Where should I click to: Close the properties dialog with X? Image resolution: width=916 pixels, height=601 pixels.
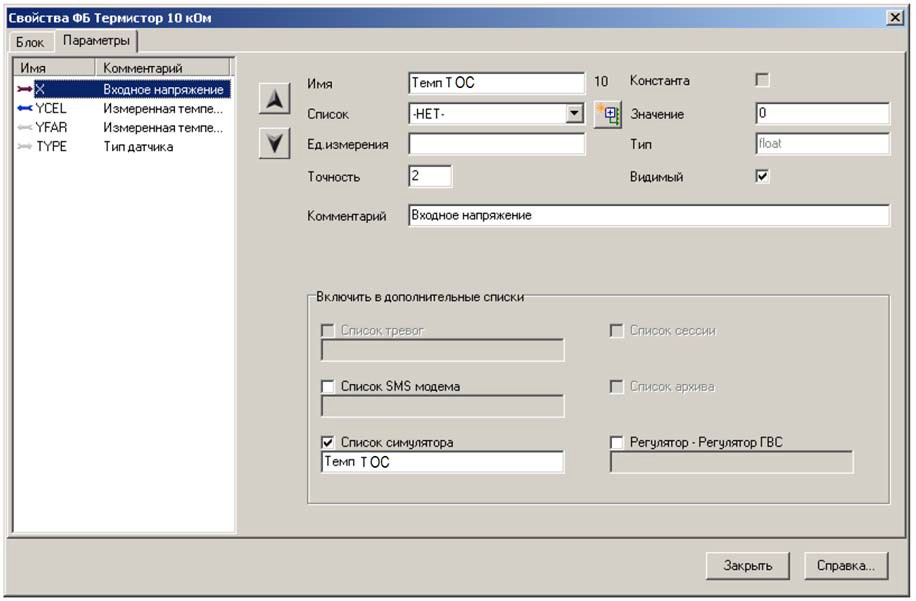point(894,18)
